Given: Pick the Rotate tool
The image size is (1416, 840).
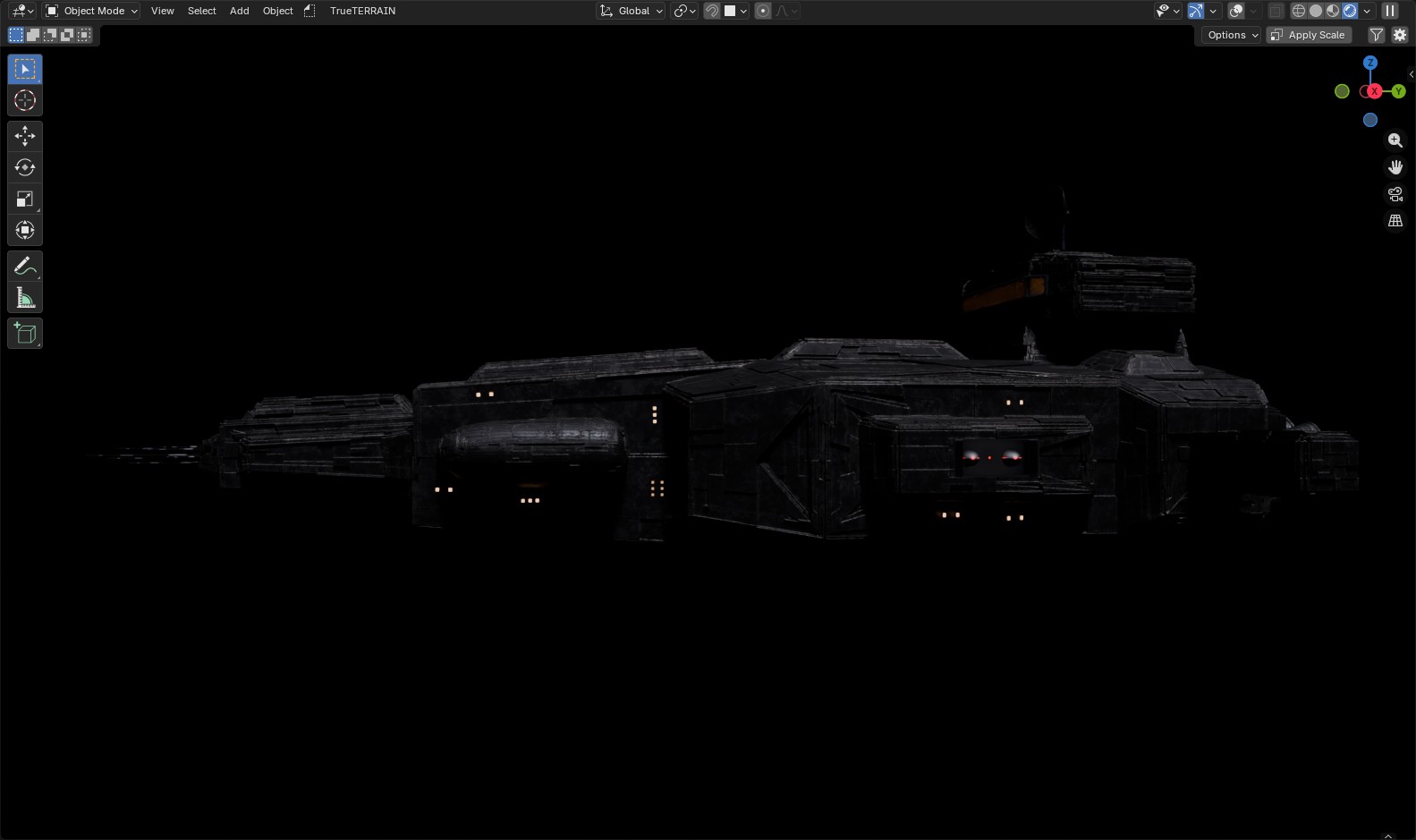Looking at the screenshot, I should point(25,167).
